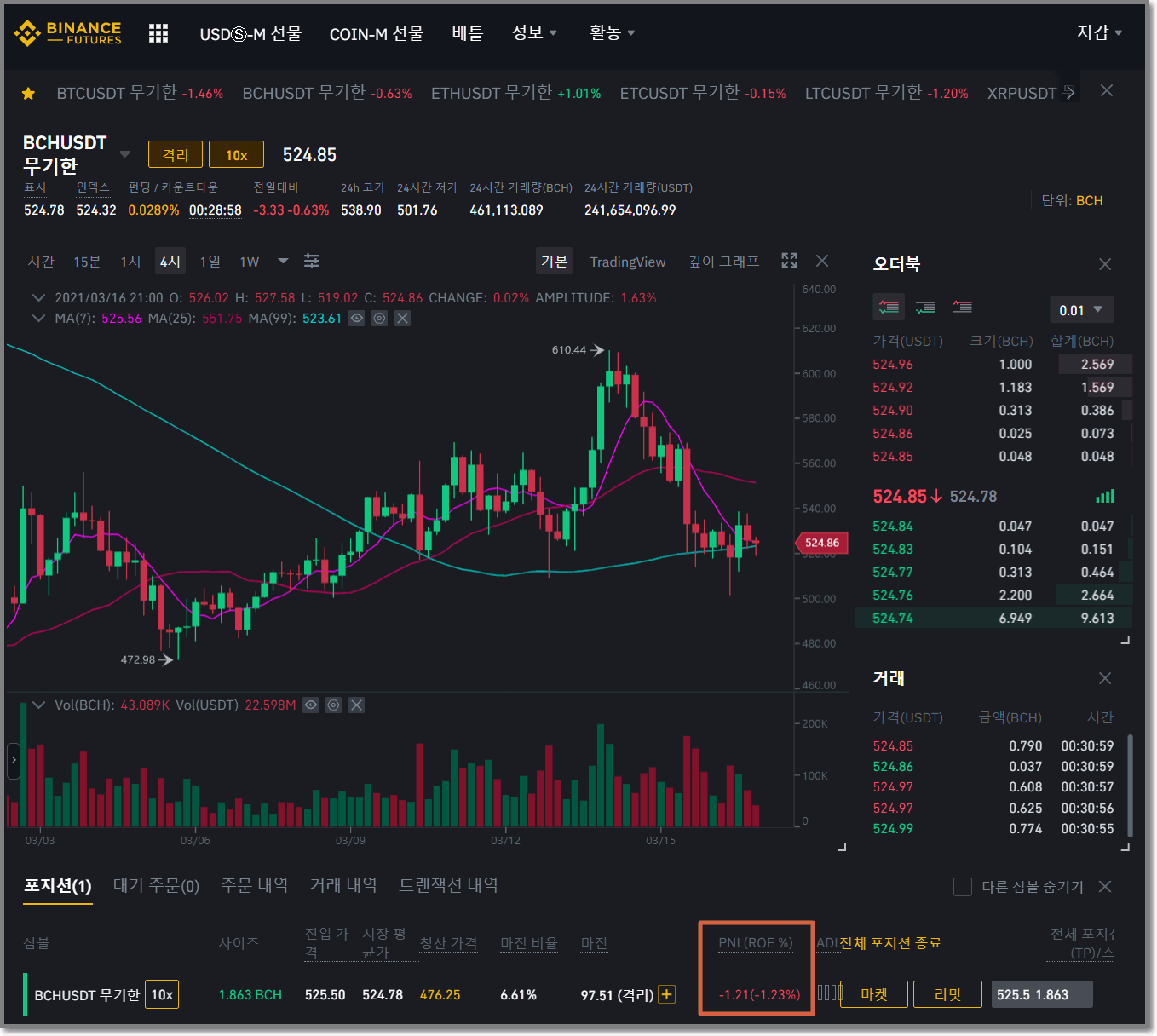Image resolution: width=1157 pixels, height=1036 pixels.
Task: Close the order book panel
Action: 1105,264
